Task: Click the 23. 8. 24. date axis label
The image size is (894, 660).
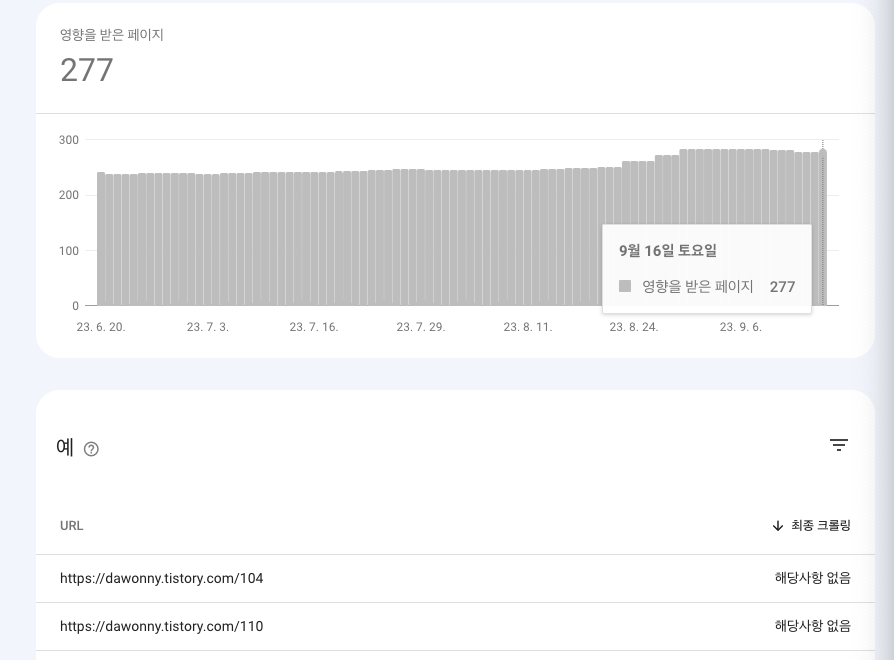Action: [634, 327]
